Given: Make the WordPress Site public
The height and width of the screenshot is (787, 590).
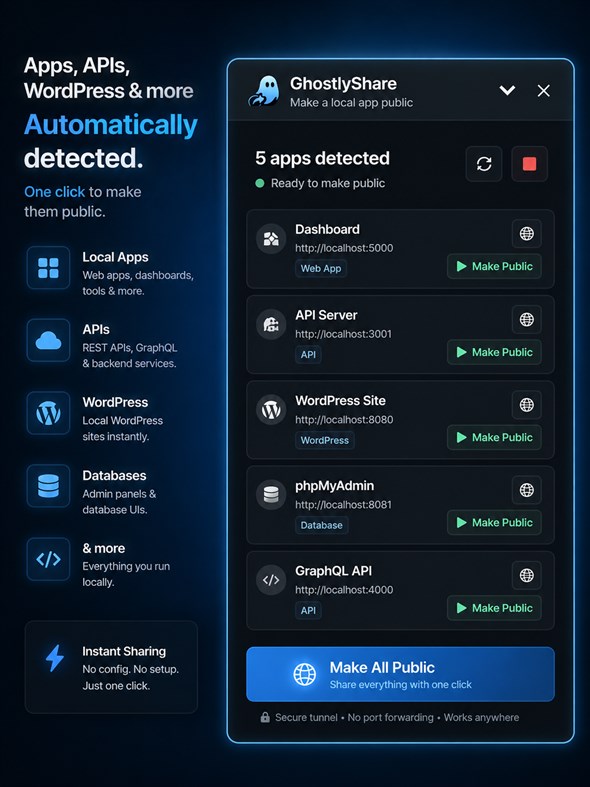Looking at the screenshot, I should pyautogui.click(x=494, y=437).
